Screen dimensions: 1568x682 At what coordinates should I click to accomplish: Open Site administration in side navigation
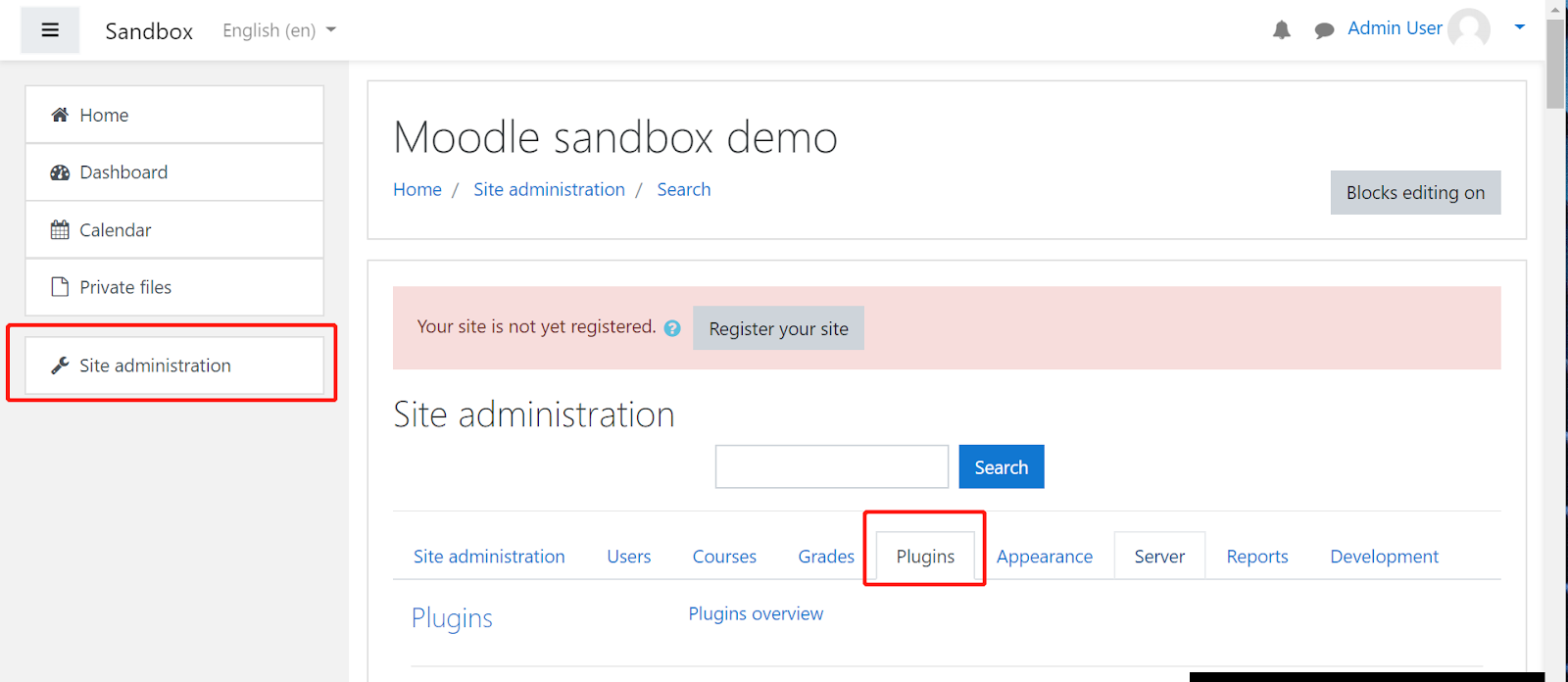(x=174, y=365)
